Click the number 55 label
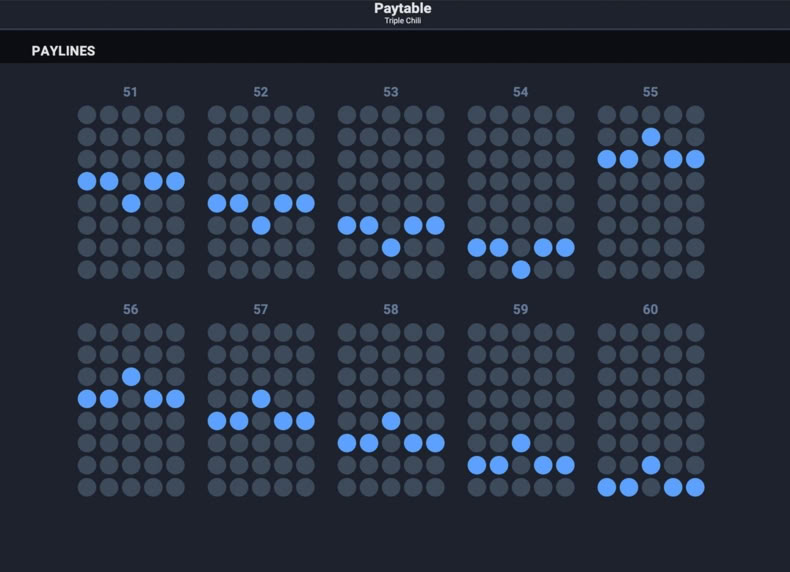790x572 pixels. coord(650,92)
